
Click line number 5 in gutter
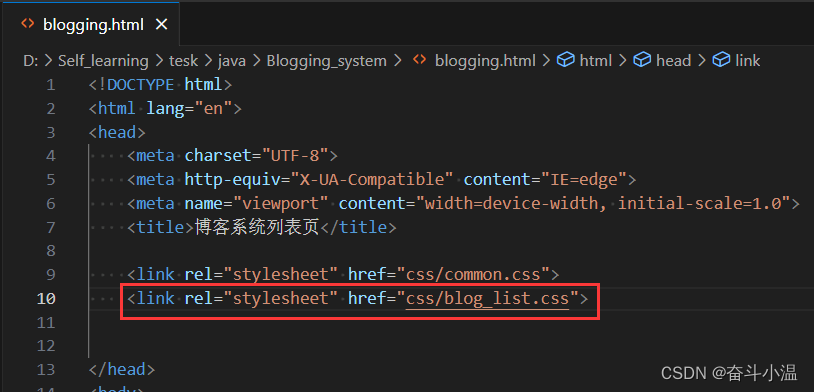point(50,179)
